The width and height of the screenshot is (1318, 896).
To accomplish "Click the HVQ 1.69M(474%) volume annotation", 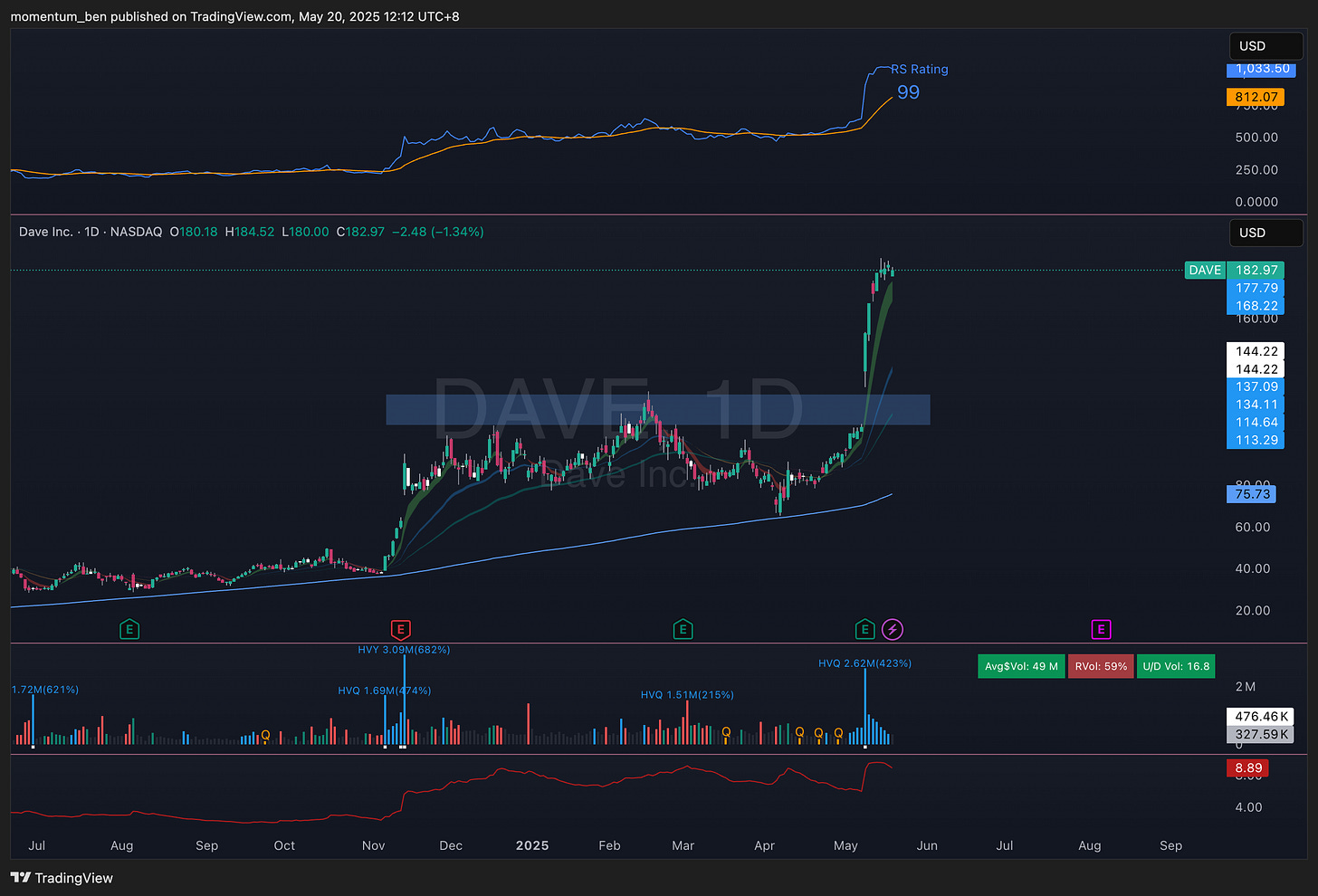I will point(385,691).
